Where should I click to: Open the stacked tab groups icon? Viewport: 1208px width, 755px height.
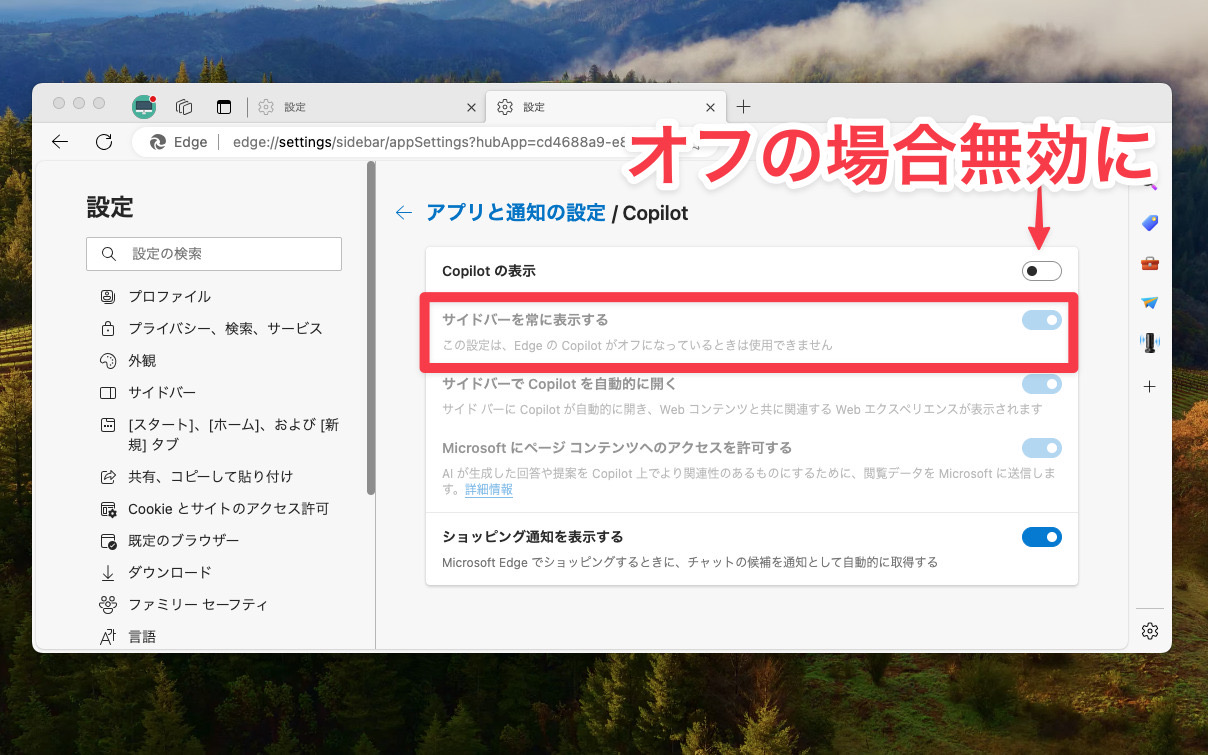[x=183, y=105]
